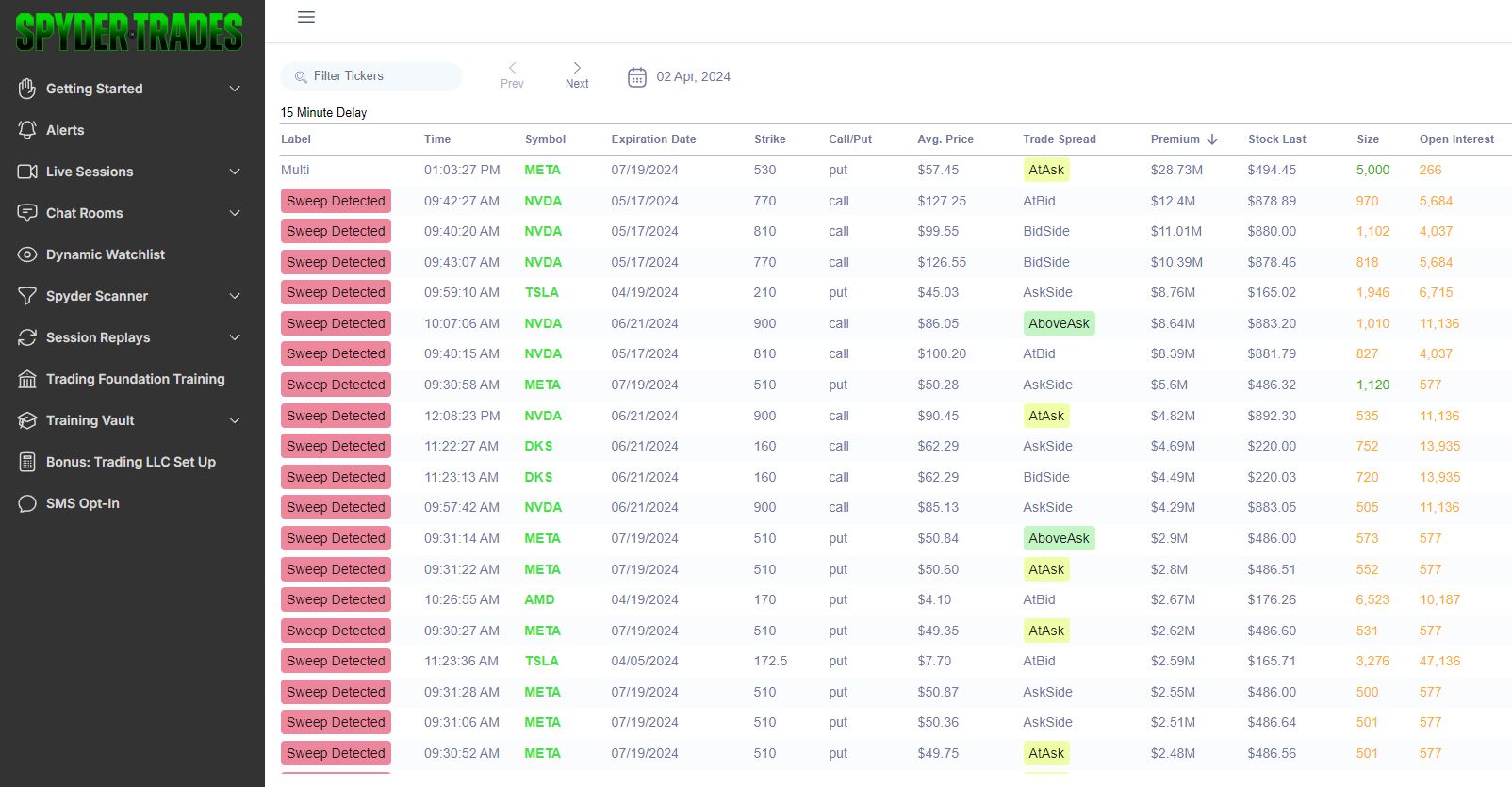Click the 5,000 size value

click(1372, 170)
